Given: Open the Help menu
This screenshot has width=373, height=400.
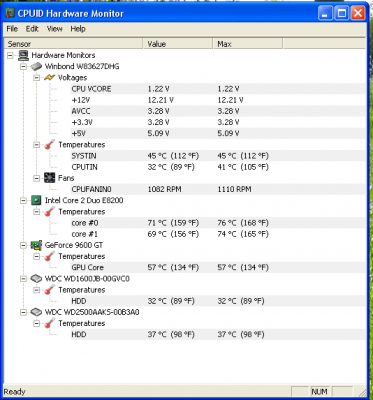Looking at the screenshot, I should (78, 29).
